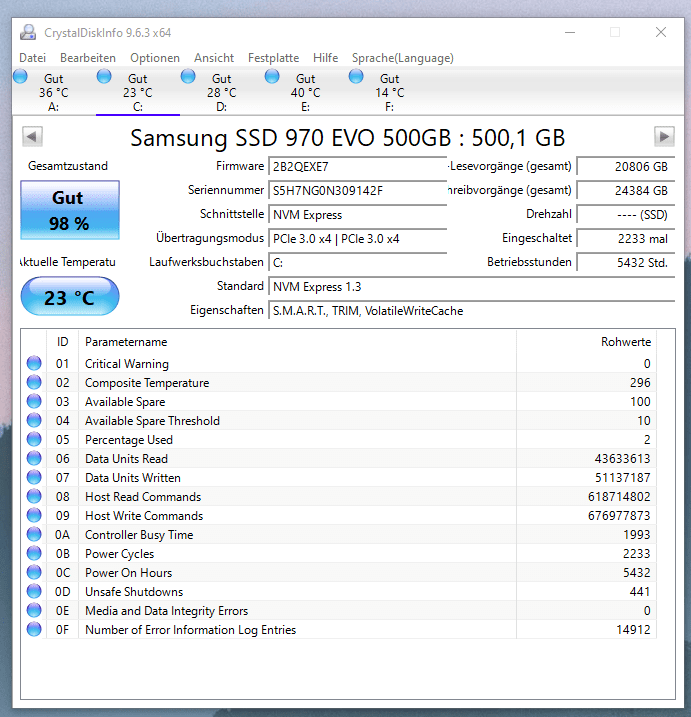Click status orb for Available Spare Threshold row
691x717 pixels.
(34, 420)
